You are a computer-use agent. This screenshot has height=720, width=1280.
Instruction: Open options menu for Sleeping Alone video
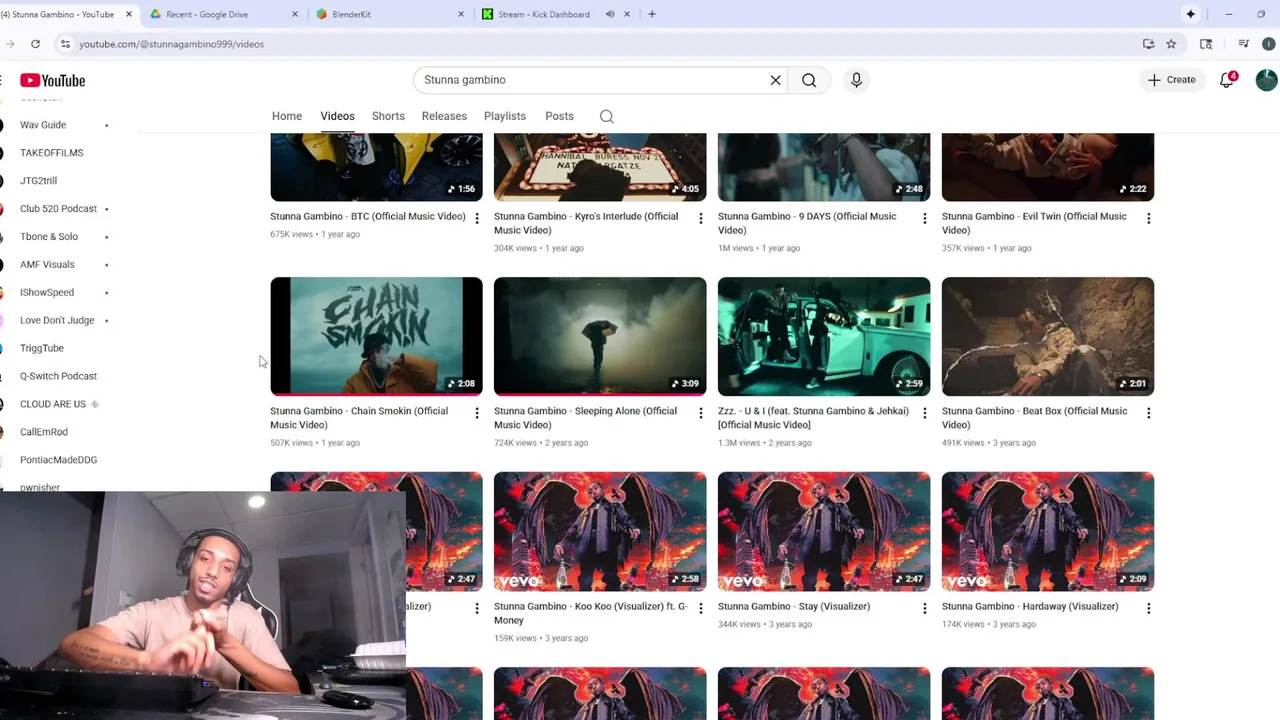[x=700, y=412]
